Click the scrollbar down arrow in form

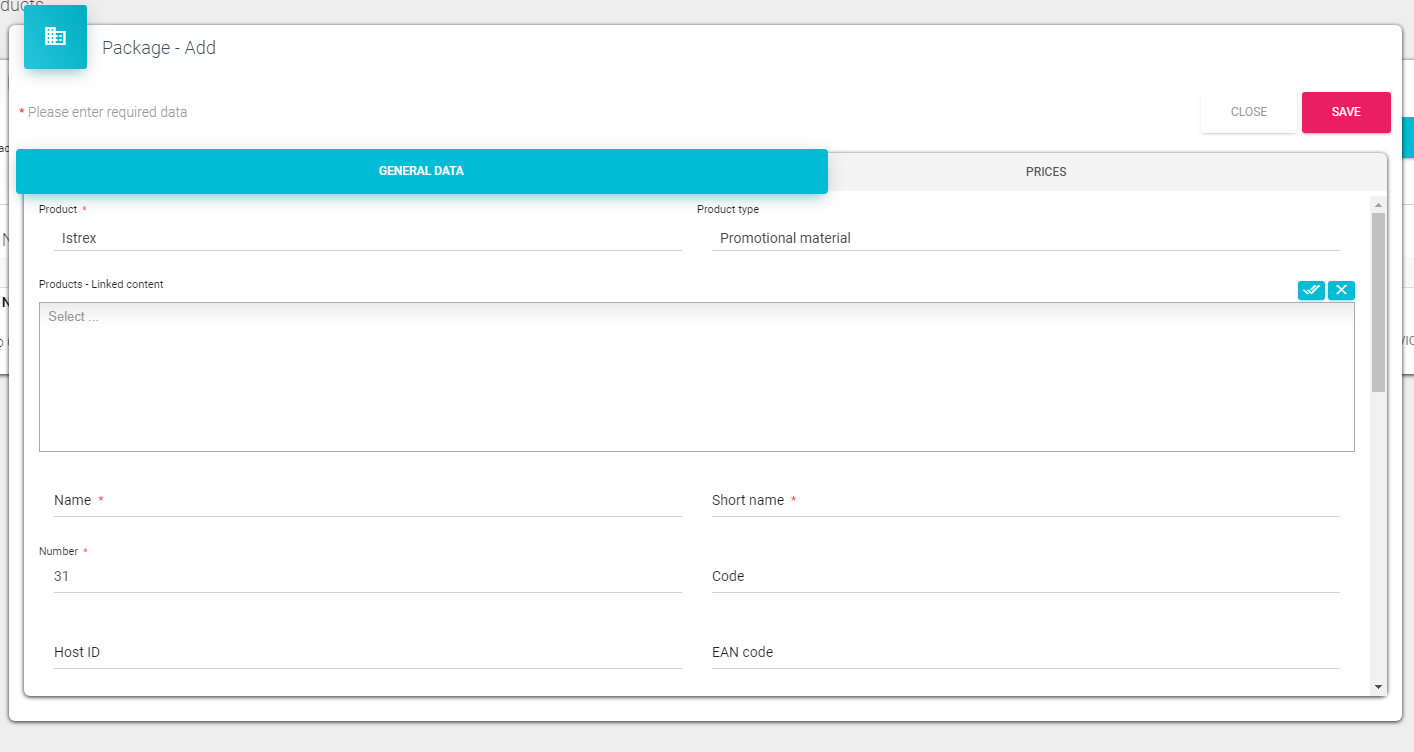point(1378,687)
